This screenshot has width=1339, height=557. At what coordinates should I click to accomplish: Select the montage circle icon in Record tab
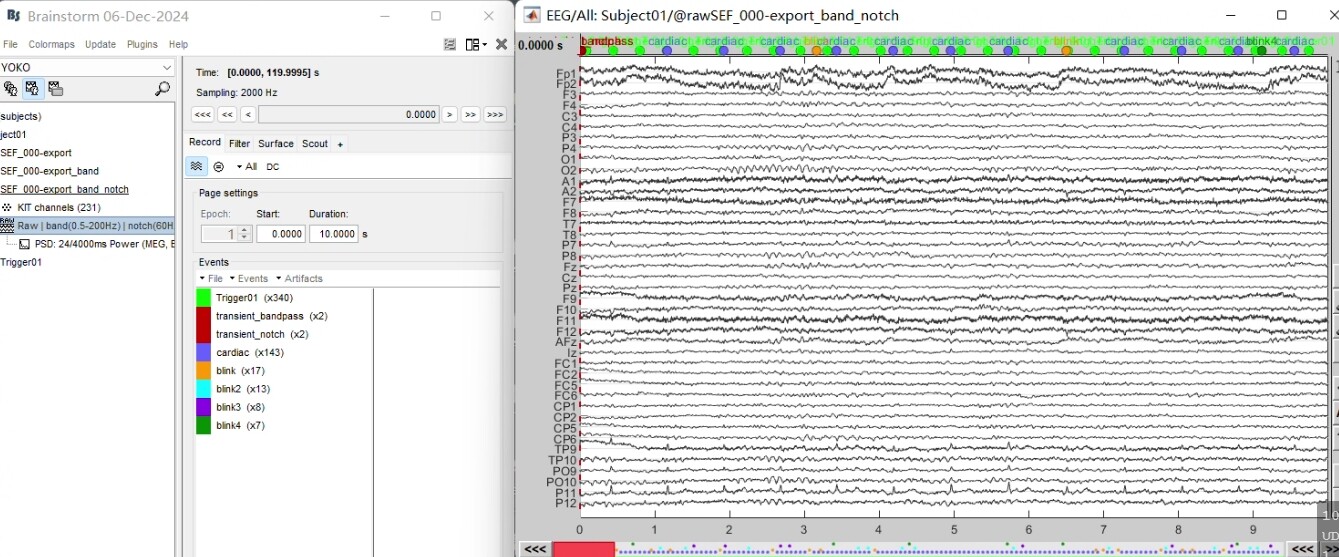click(219, 167)
